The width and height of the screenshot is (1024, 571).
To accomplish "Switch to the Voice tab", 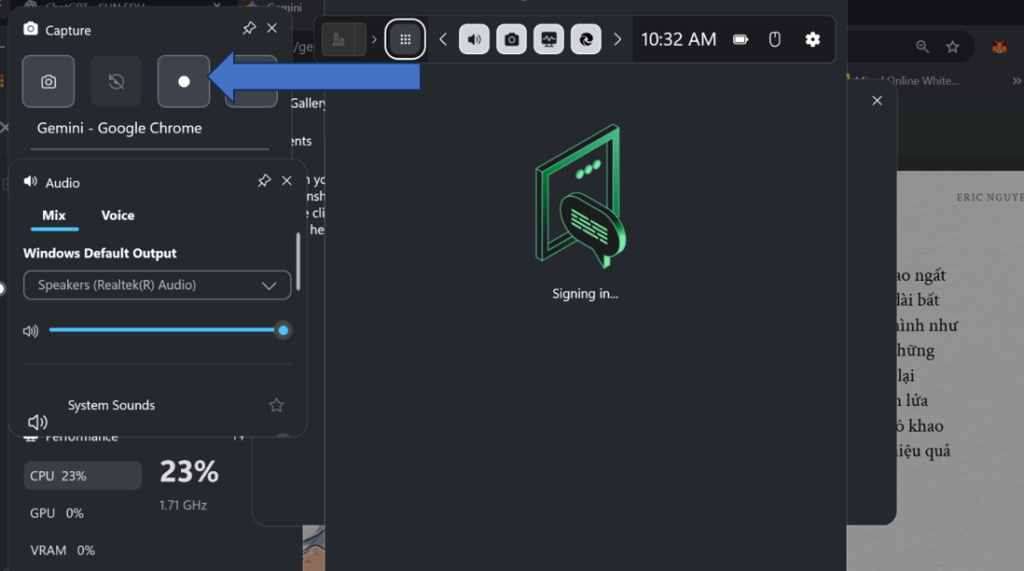I will (117, 215).
